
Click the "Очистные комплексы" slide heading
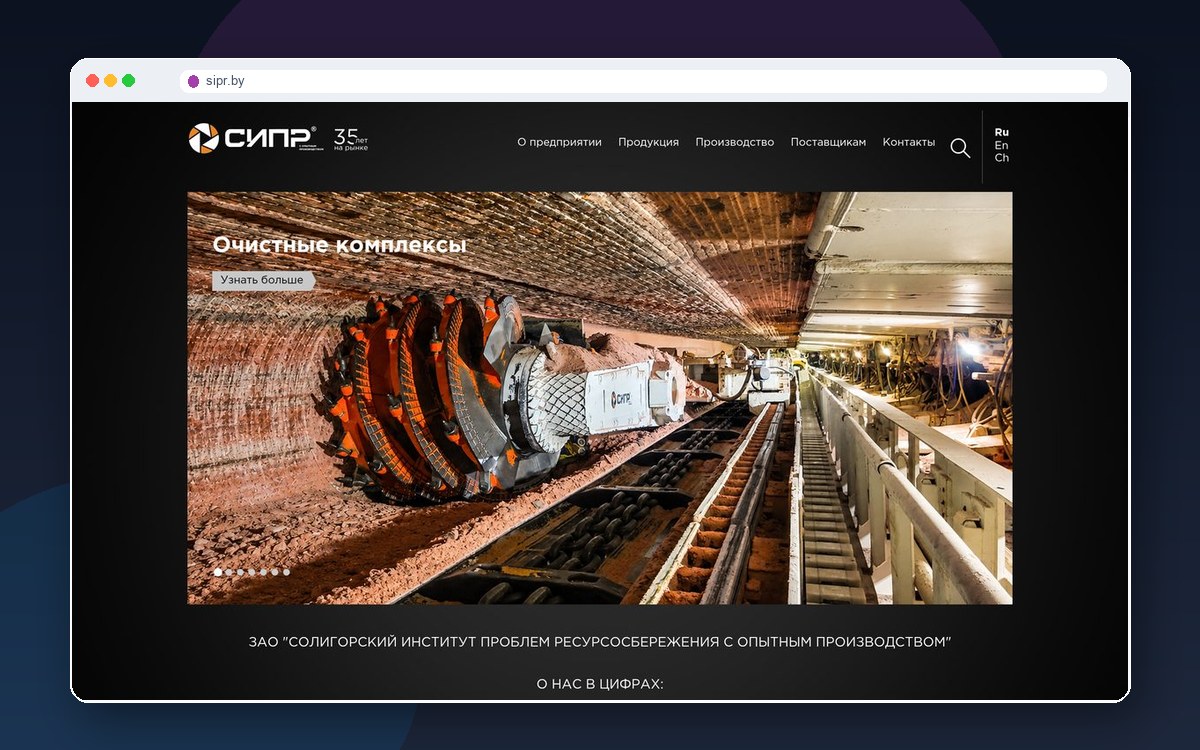tap(339, 245)
